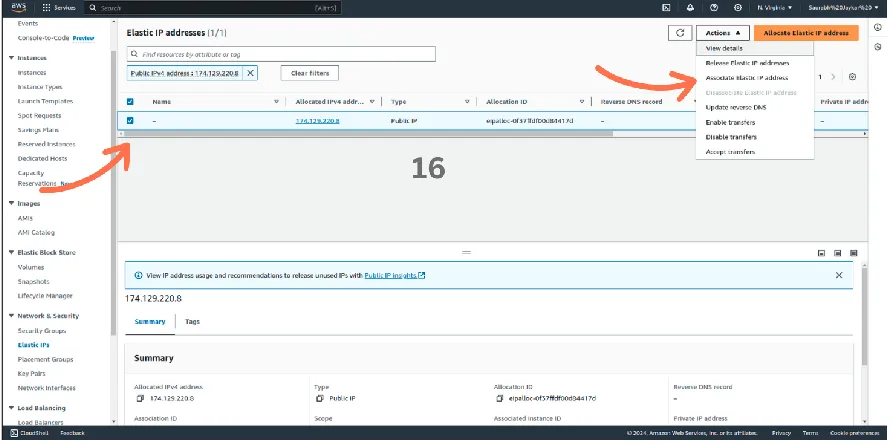Collapse the Images sidebar section
This screenshot has width=892, height=445.
(x=11, y=203)
